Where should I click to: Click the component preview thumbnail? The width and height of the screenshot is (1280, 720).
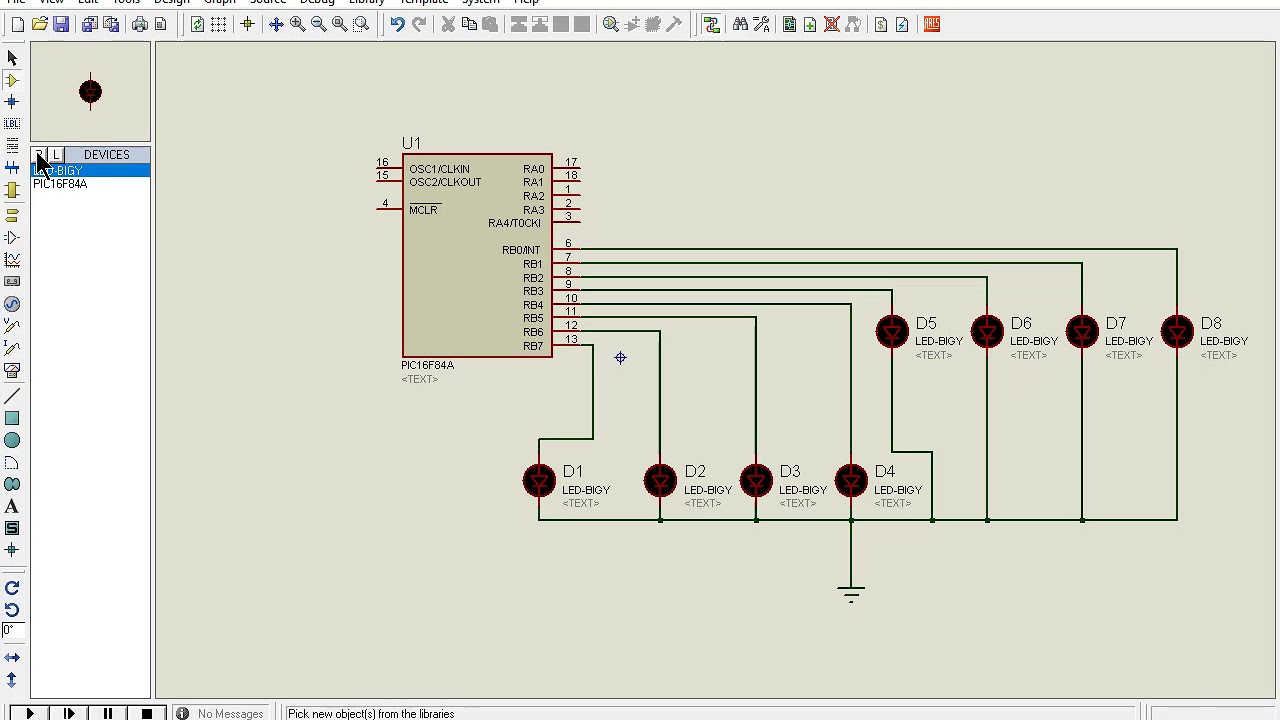(90, 92)
